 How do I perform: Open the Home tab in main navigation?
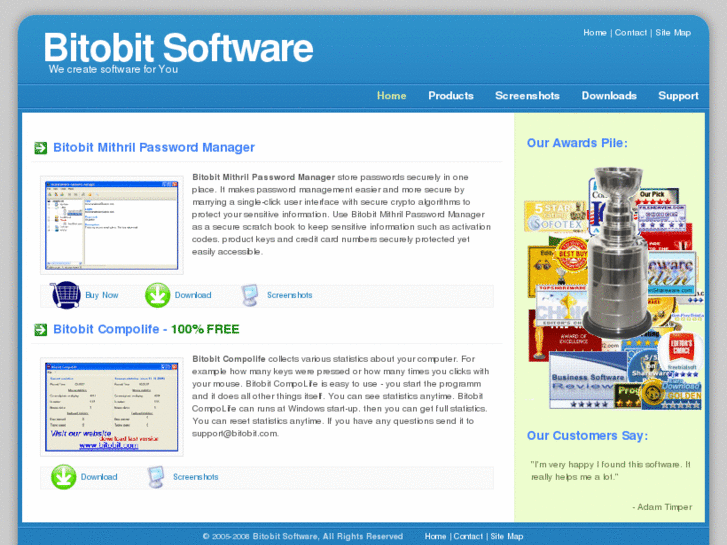click(391, 96)
